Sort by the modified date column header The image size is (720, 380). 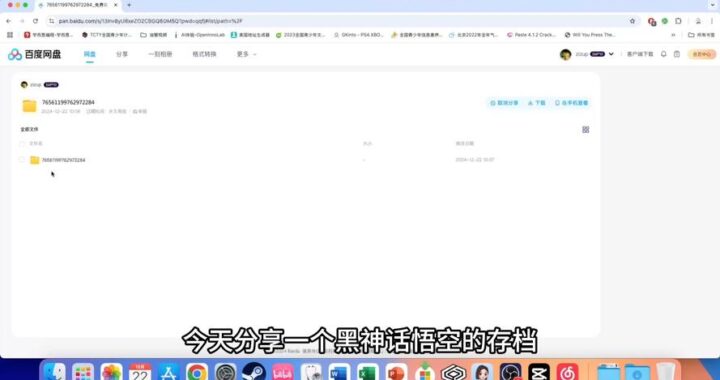464,144
